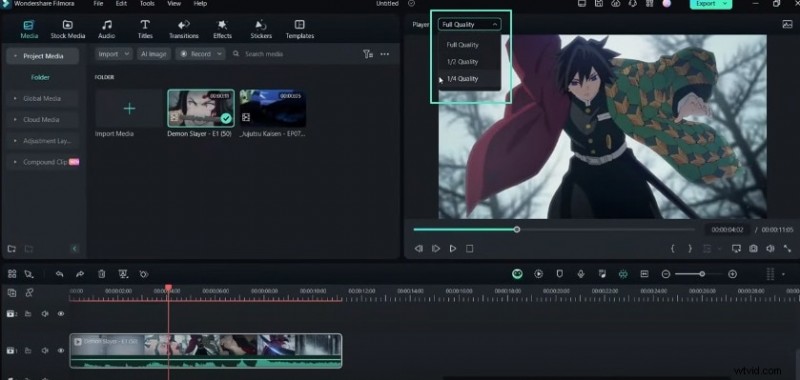Viewport: 800px width, 380px height.
Task: Open the Import dropdown
Action: tap(114, 54)
